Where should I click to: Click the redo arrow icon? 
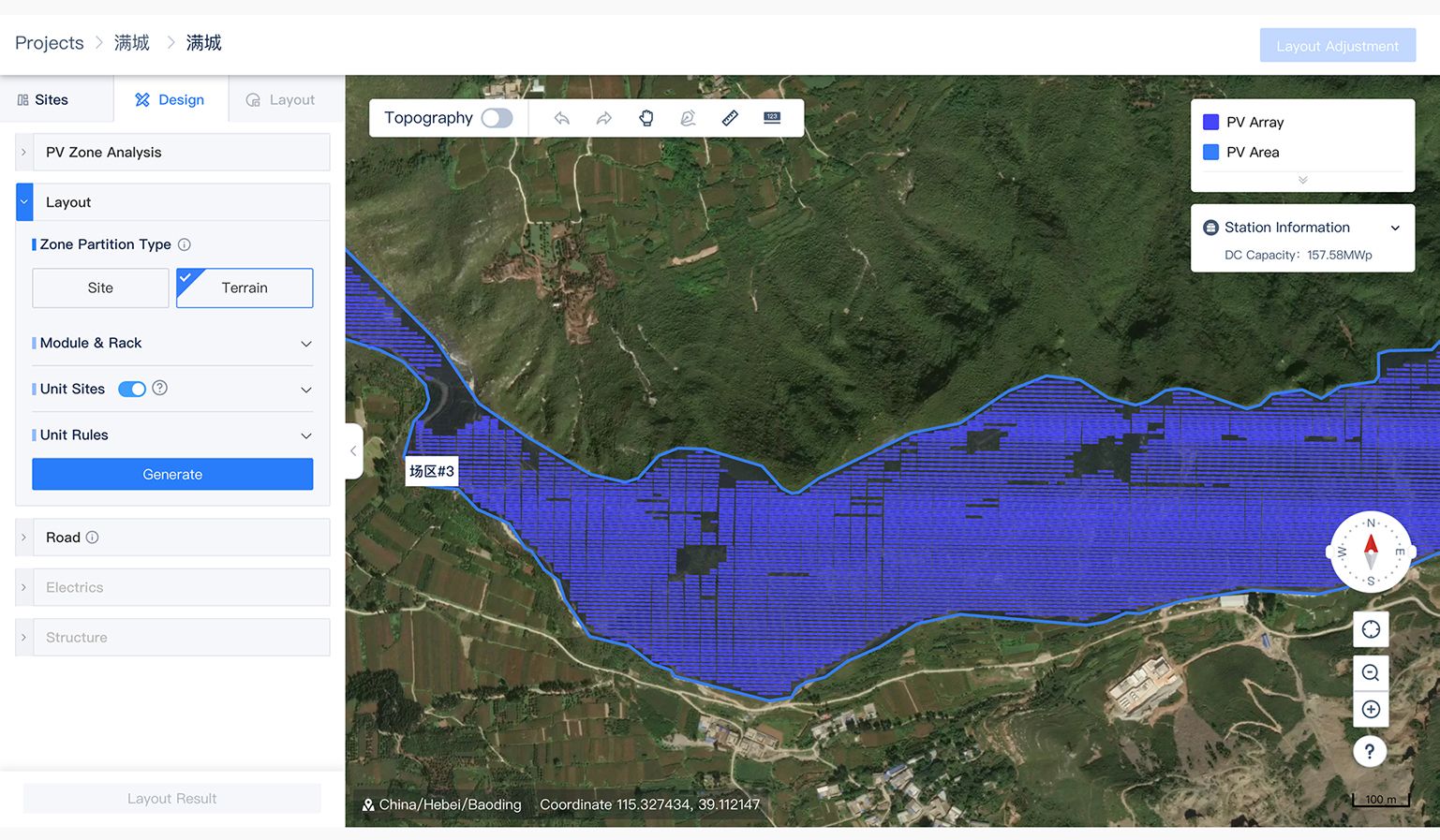[x=603, y=118]
